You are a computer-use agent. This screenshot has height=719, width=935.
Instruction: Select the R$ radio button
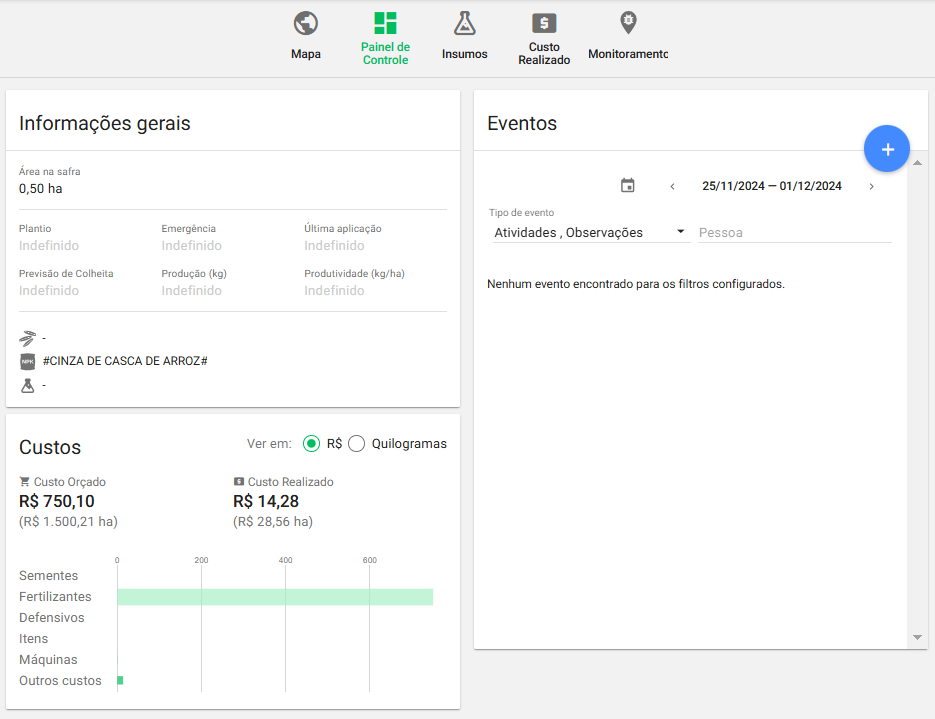pyautogui.click(x=312, y=444)
